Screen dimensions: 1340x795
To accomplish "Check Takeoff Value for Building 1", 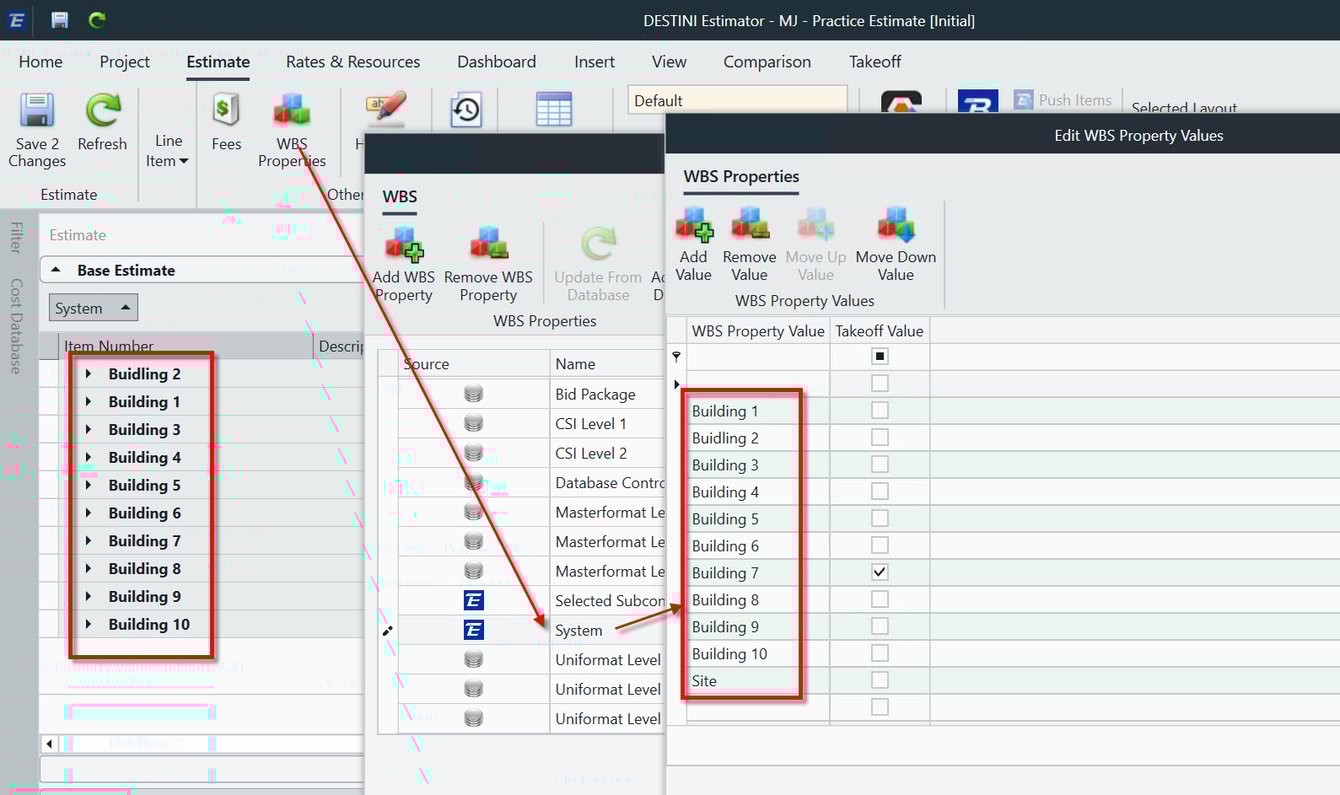I will coord(880,410).
